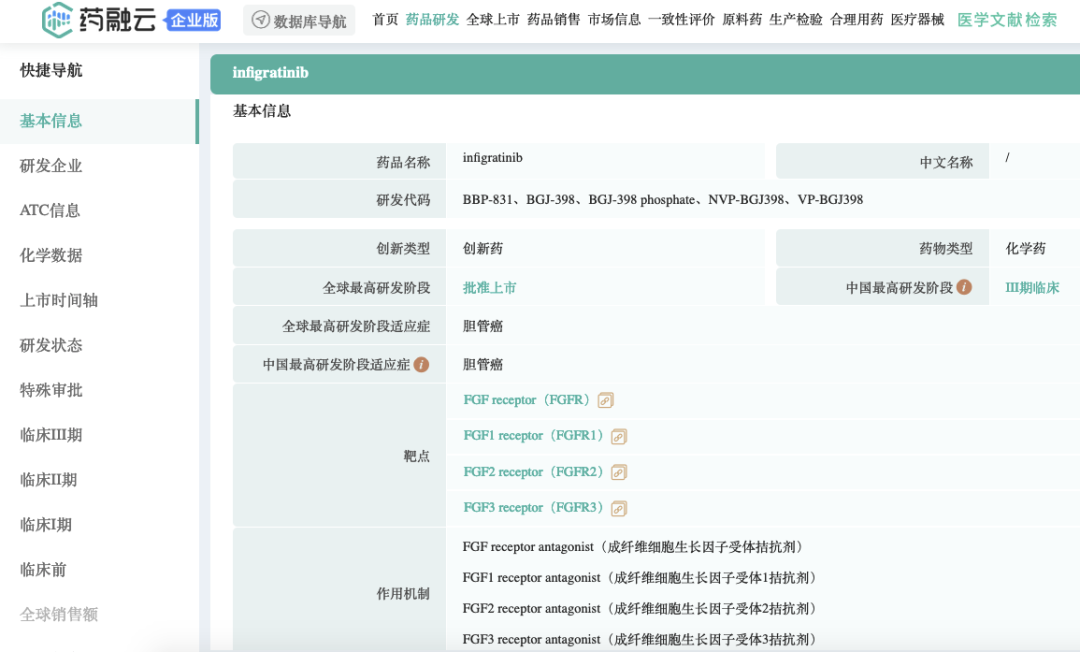The height and width of the screenshot is (652, 1080).
Task: Click info icon next to 中国最高研发阶段
Action: pos(964,287)
